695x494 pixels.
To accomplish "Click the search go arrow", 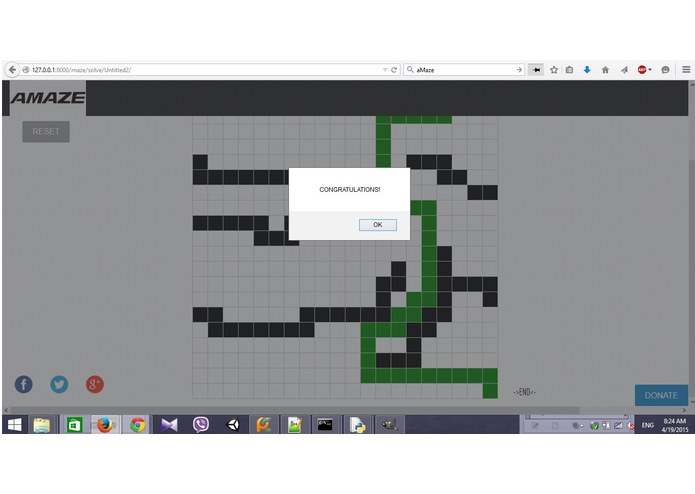I will coord(519,70).
